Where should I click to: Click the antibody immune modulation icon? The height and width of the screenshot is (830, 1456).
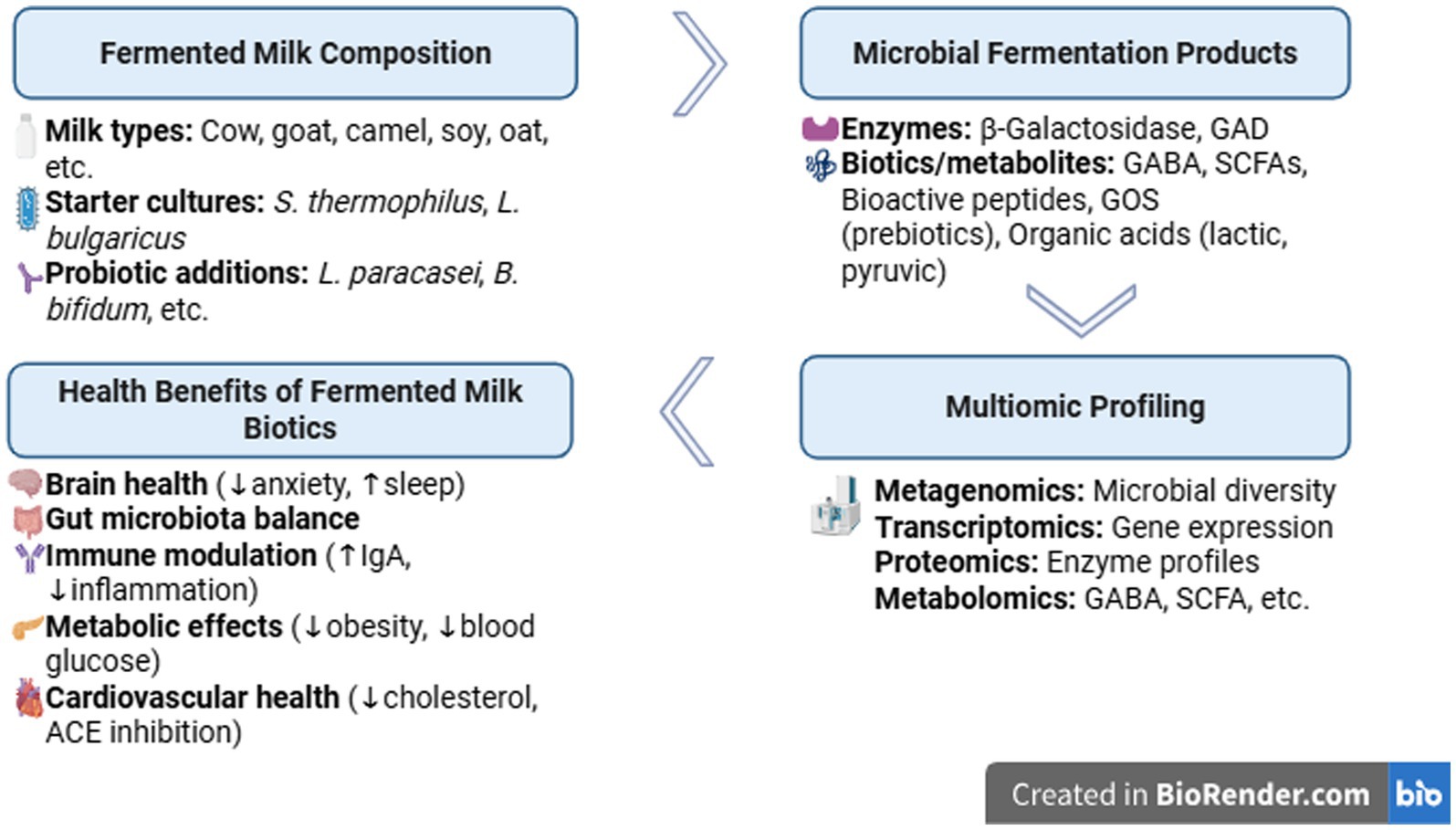[29, 556]
